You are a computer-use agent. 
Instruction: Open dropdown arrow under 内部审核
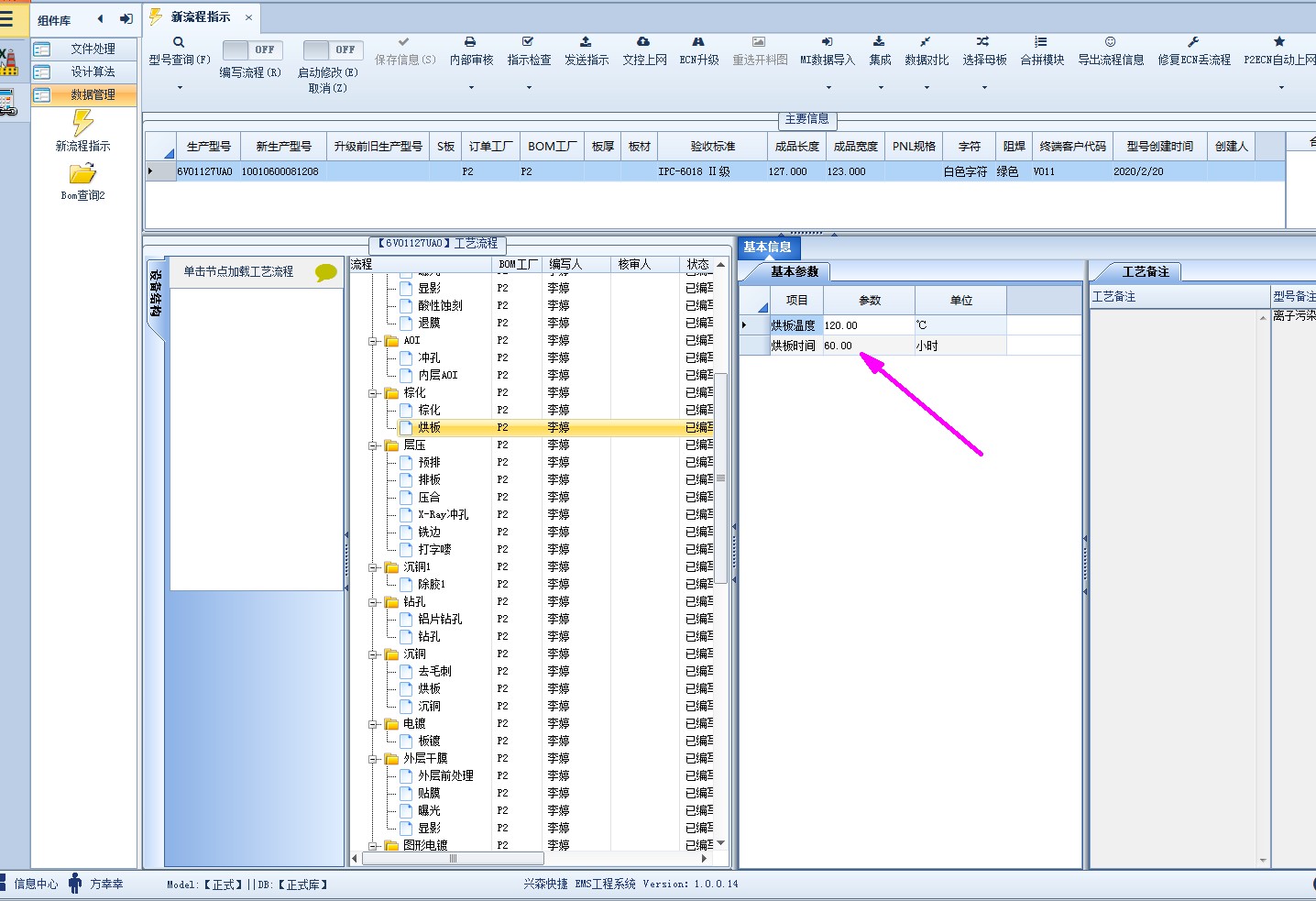click(x=471, y=88)
